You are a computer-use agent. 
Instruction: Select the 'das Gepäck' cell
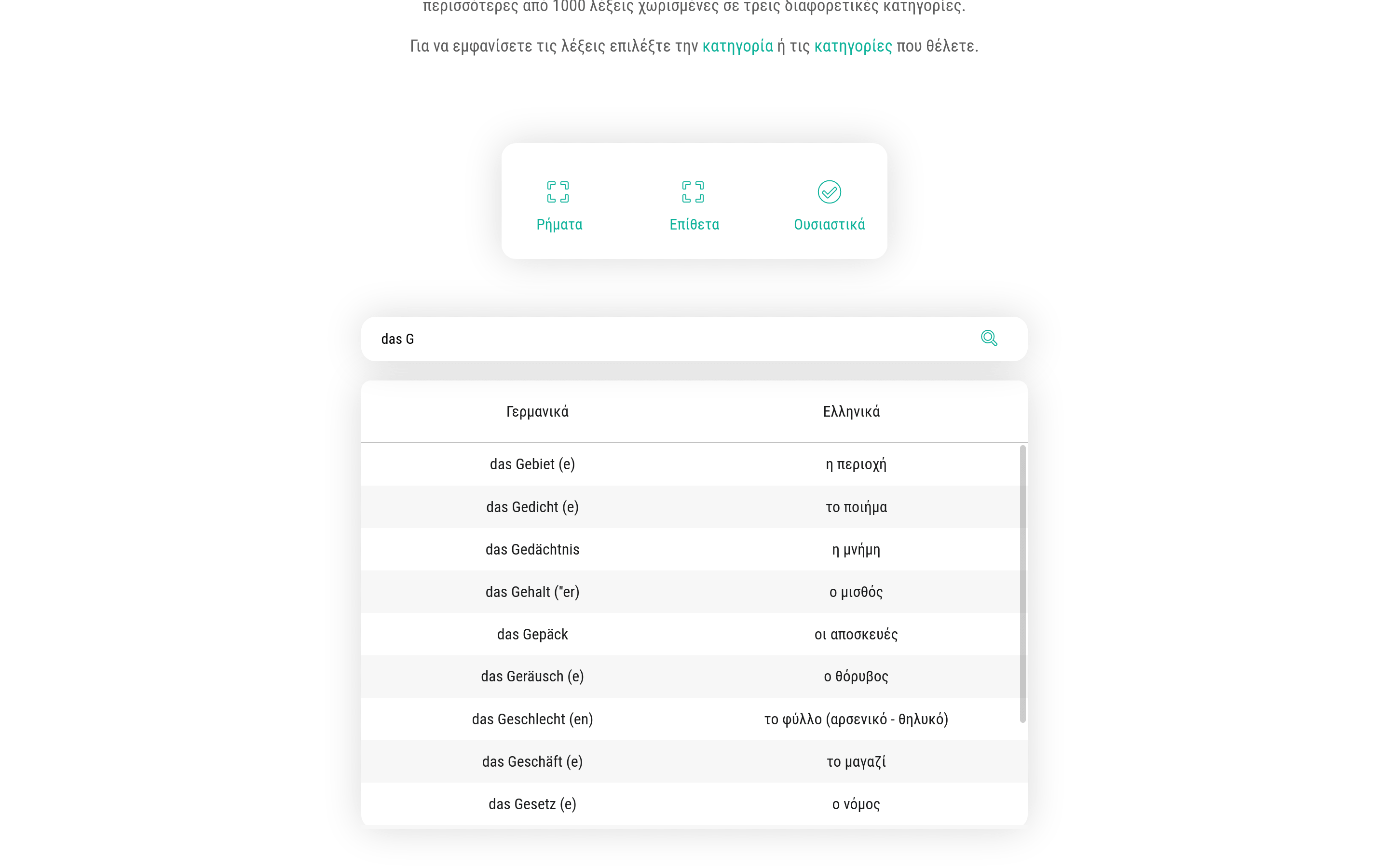click(532, 634)
